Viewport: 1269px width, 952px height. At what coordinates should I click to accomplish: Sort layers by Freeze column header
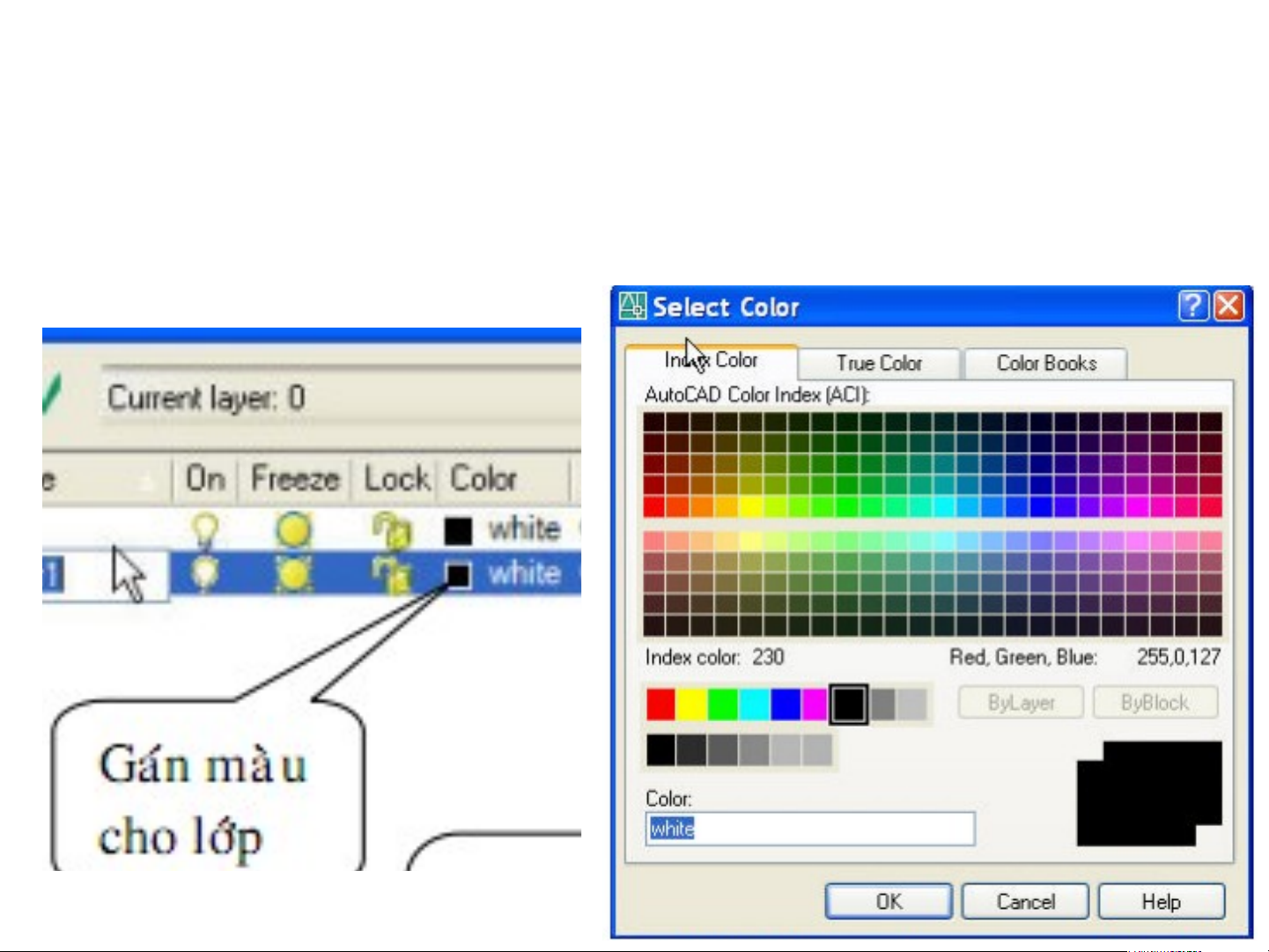294,479
